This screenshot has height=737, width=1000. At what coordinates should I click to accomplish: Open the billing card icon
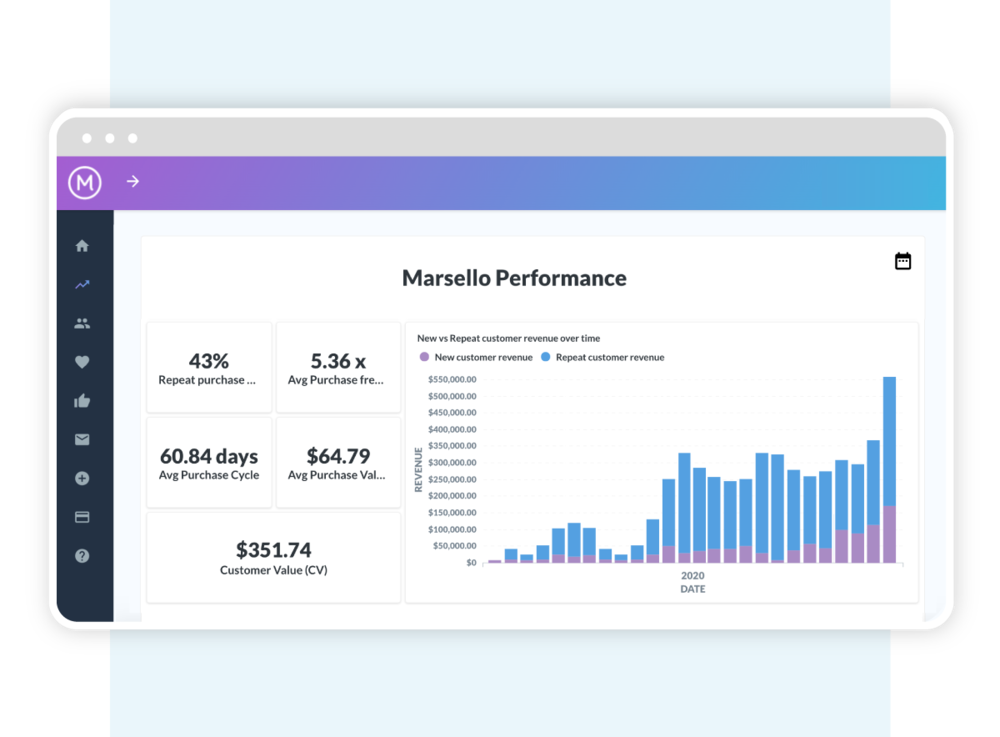[x=82, y=517]
